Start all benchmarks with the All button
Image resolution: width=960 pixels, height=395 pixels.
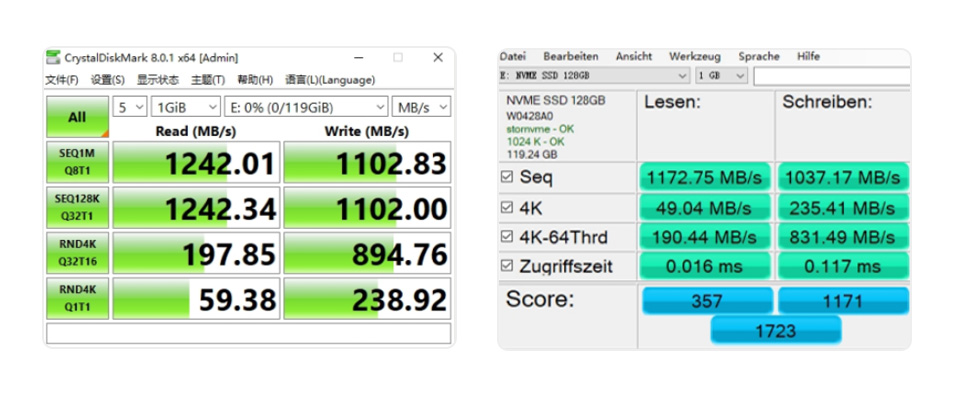[78, 117]
